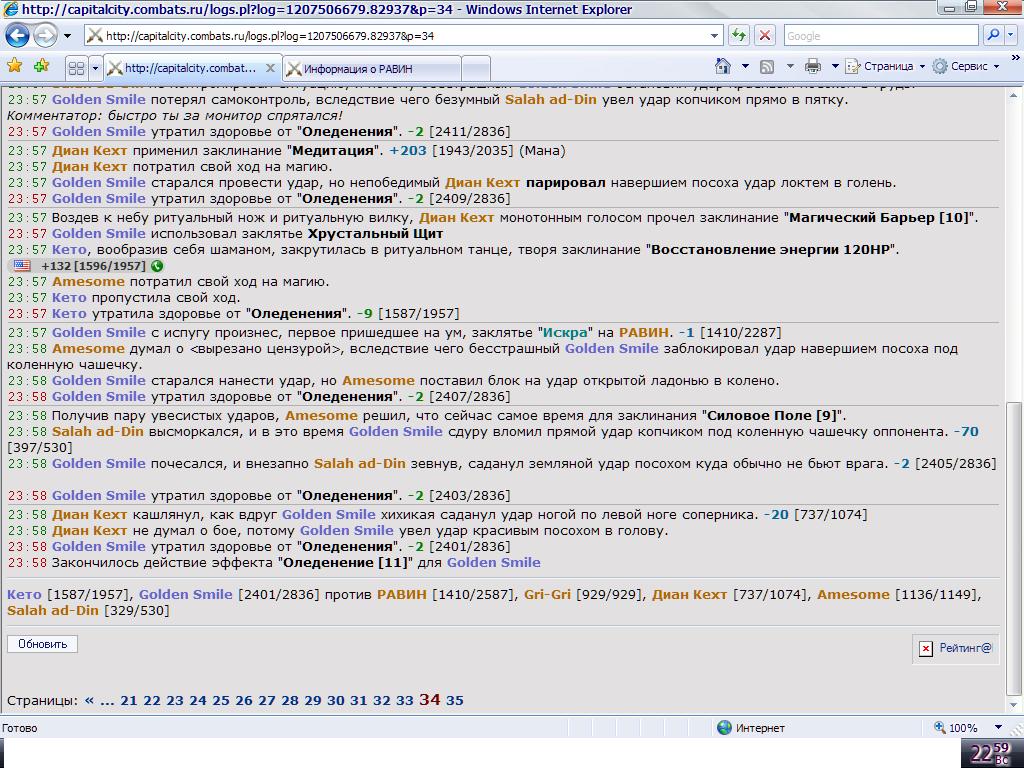Click into the Google search box
Image resolution: width=1024 pixels, height=768 pixels.
[880, 36]
